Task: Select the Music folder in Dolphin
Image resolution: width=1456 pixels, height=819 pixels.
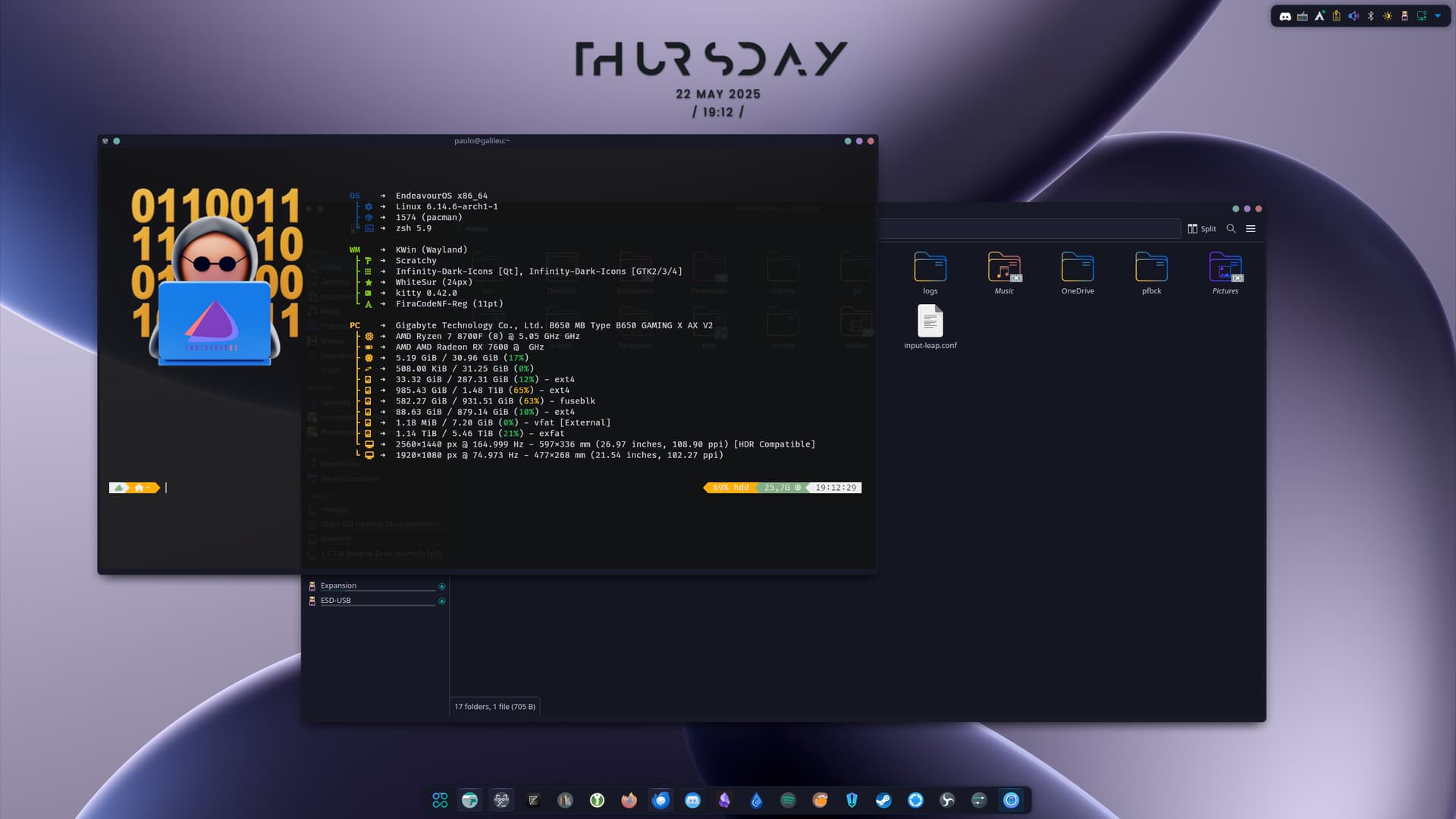Action: click(x=1004, y=273)
